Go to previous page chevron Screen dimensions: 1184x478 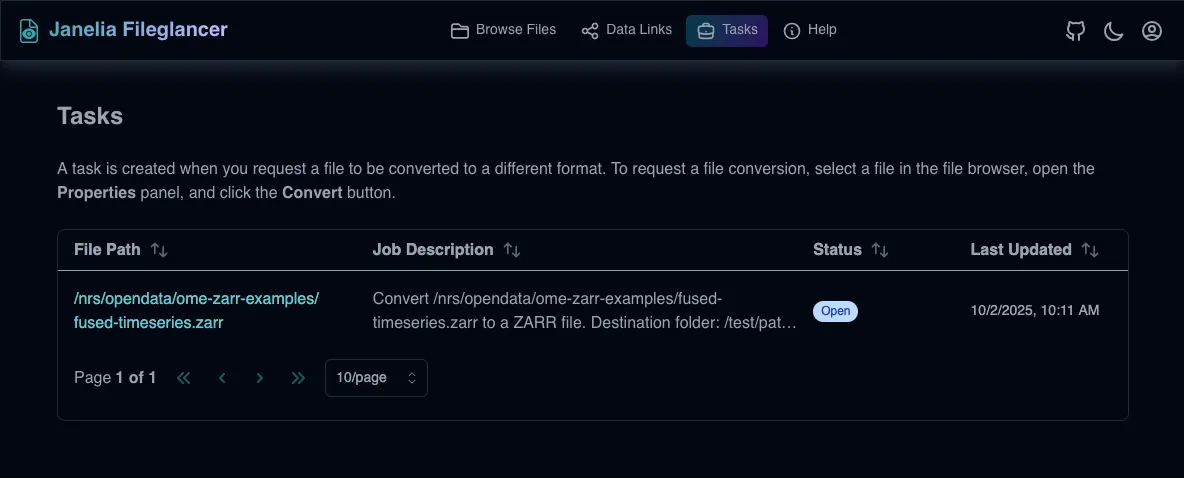point(222,378)
